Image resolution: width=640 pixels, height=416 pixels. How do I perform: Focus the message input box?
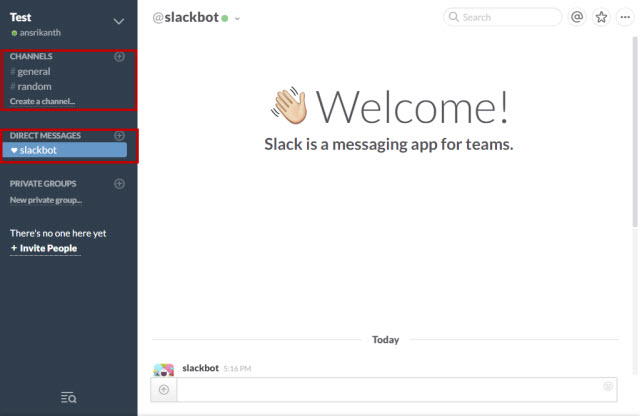(x=397, y=389)
